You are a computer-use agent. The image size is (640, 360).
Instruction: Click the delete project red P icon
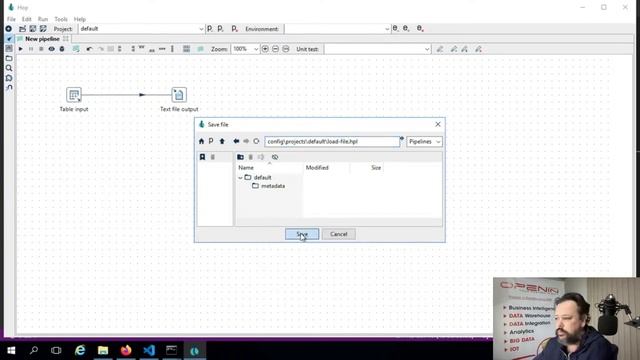tap(234, 29)
